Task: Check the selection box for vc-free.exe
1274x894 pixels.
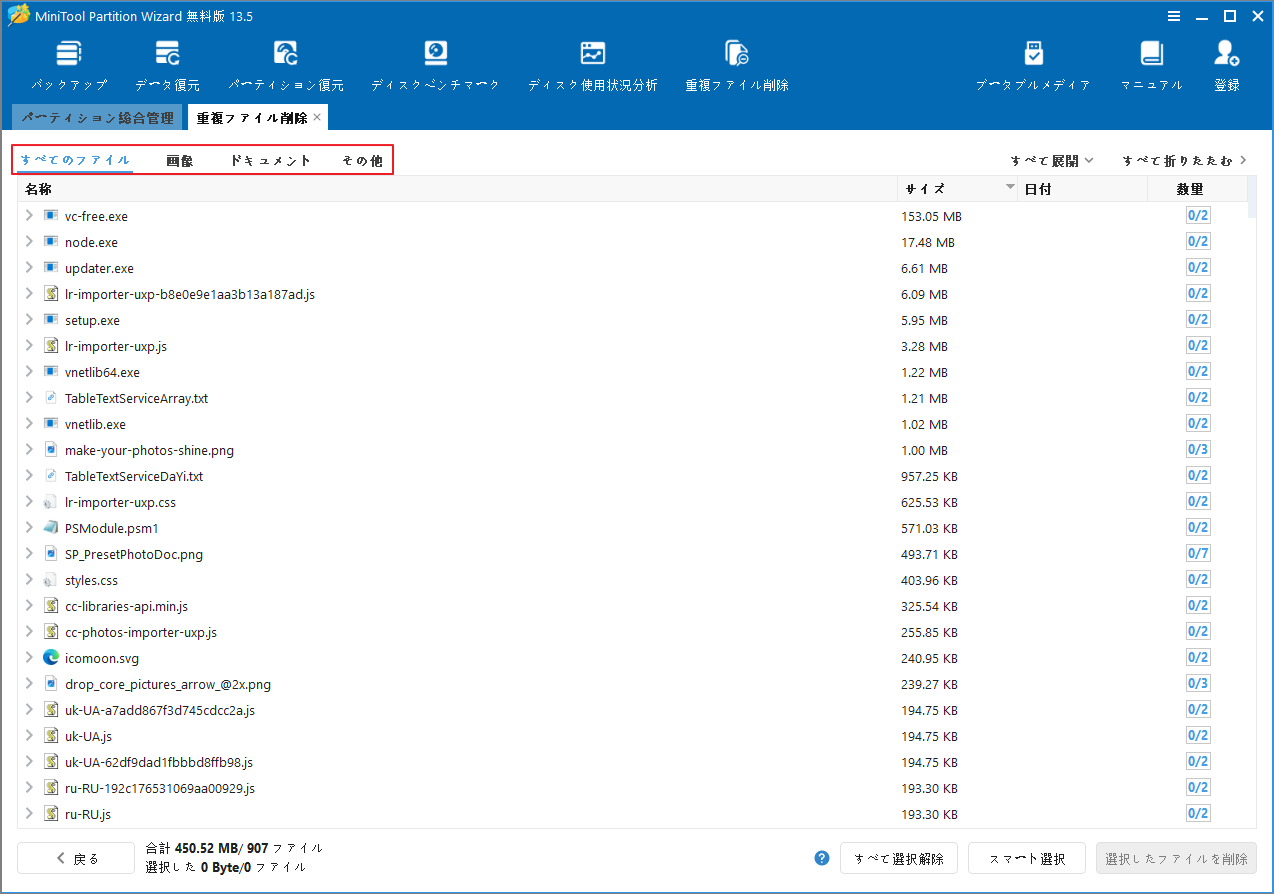Action: click(x=1197, y=215)
